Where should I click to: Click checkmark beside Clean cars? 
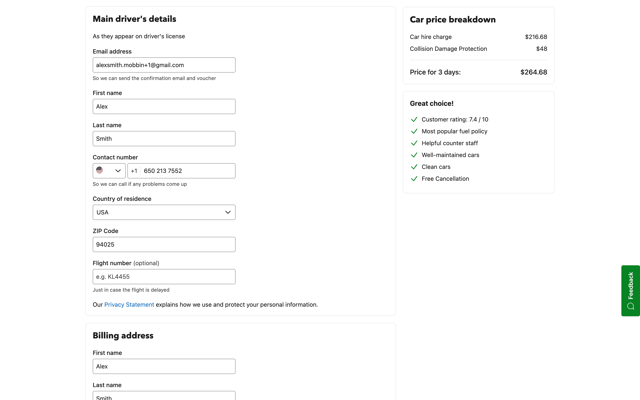[414, 167]
